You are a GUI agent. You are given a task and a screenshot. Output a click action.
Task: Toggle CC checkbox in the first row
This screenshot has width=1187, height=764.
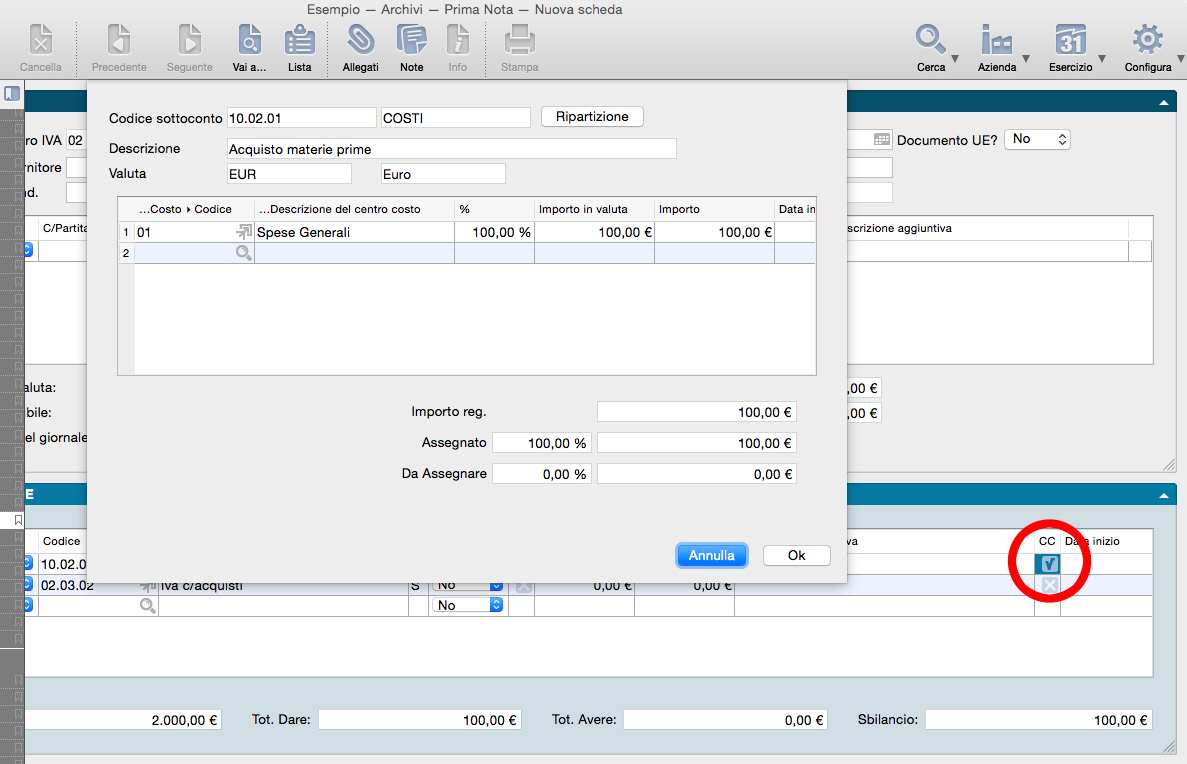click(x=1048, y=564)
